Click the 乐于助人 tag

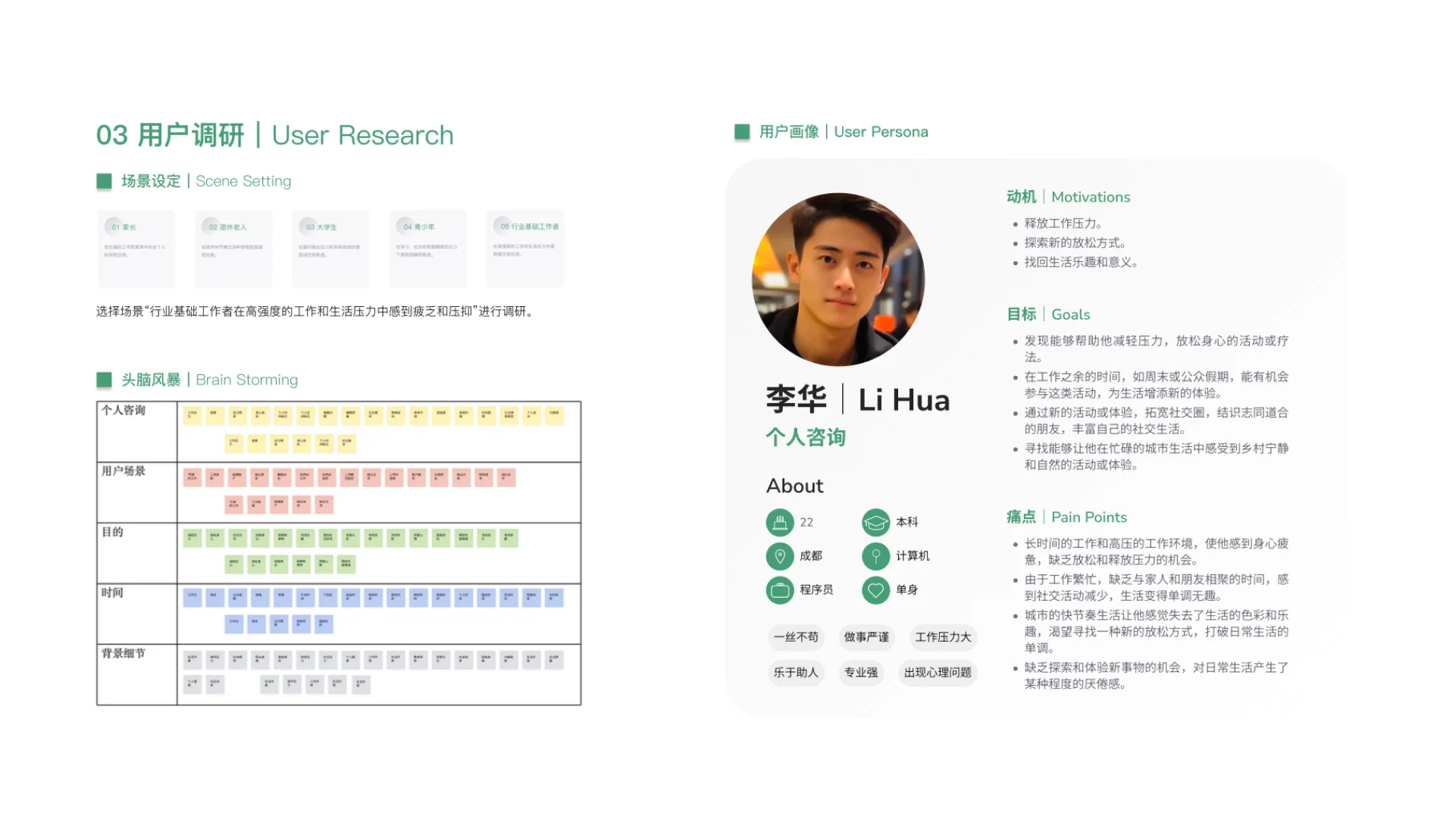pos(796,673)
